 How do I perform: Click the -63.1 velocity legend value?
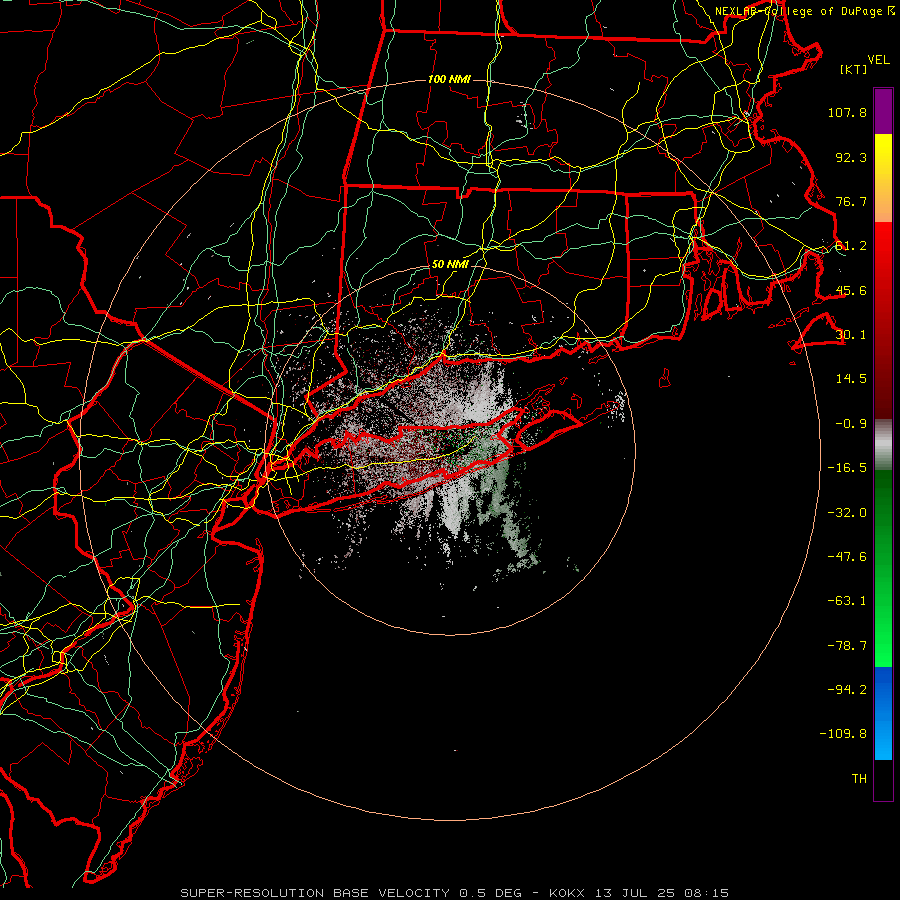tap(847, 601)
